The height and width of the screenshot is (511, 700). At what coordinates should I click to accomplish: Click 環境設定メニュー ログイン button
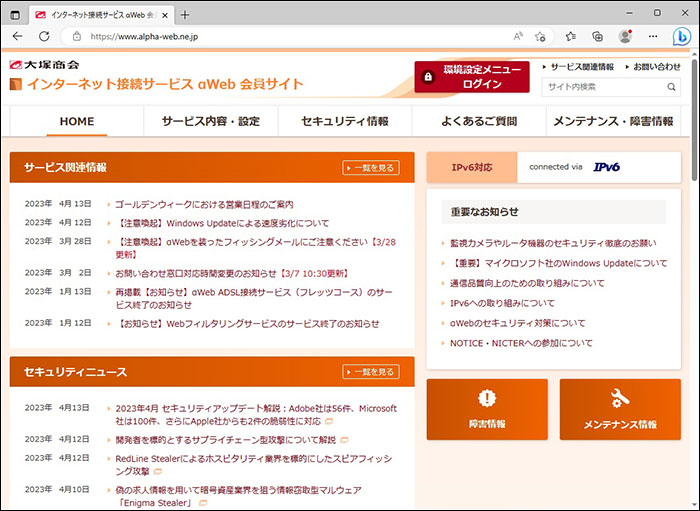pos(472,77)
